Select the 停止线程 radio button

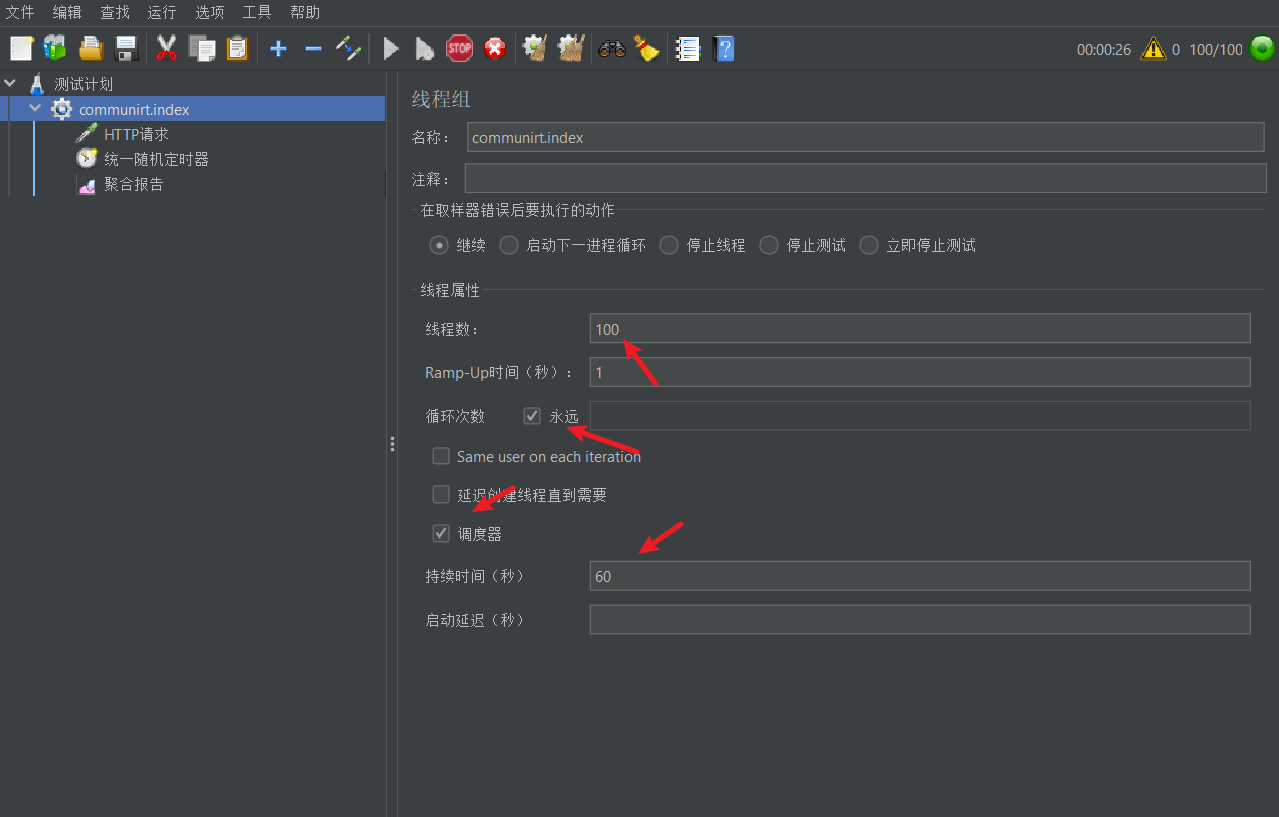(669, 245)
